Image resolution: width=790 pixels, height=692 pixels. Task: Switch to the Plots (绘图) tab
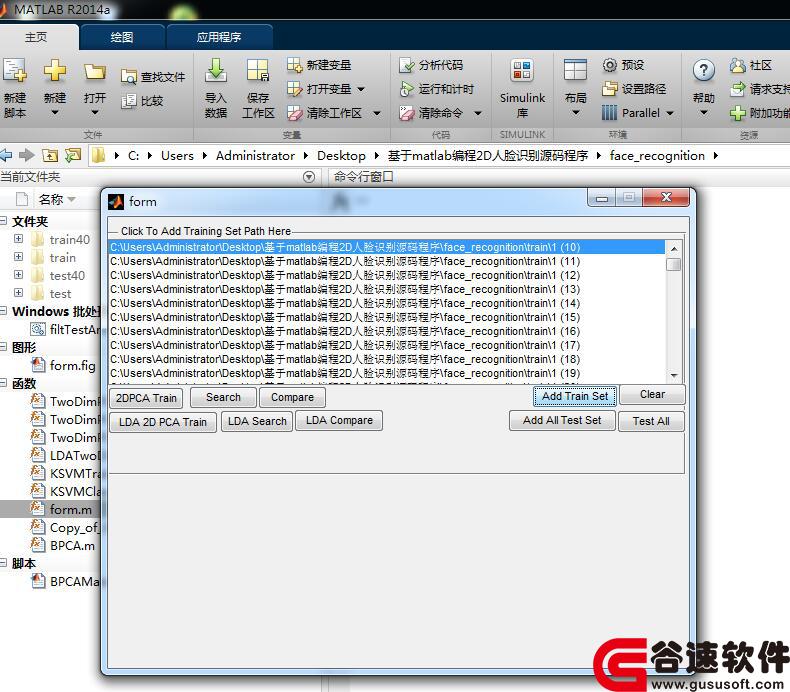(121, 37)
